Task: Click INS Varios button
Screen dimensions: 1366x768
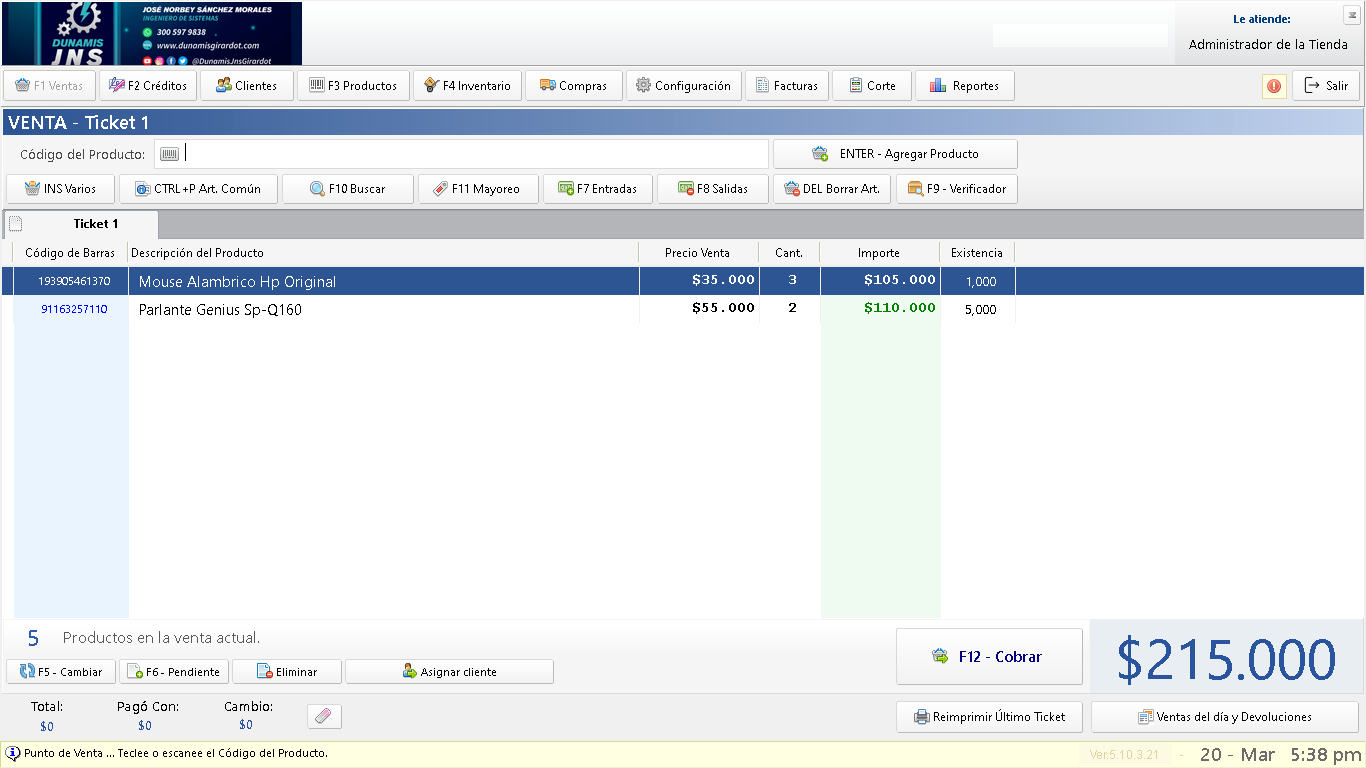Action: click(x=61, y=189)
